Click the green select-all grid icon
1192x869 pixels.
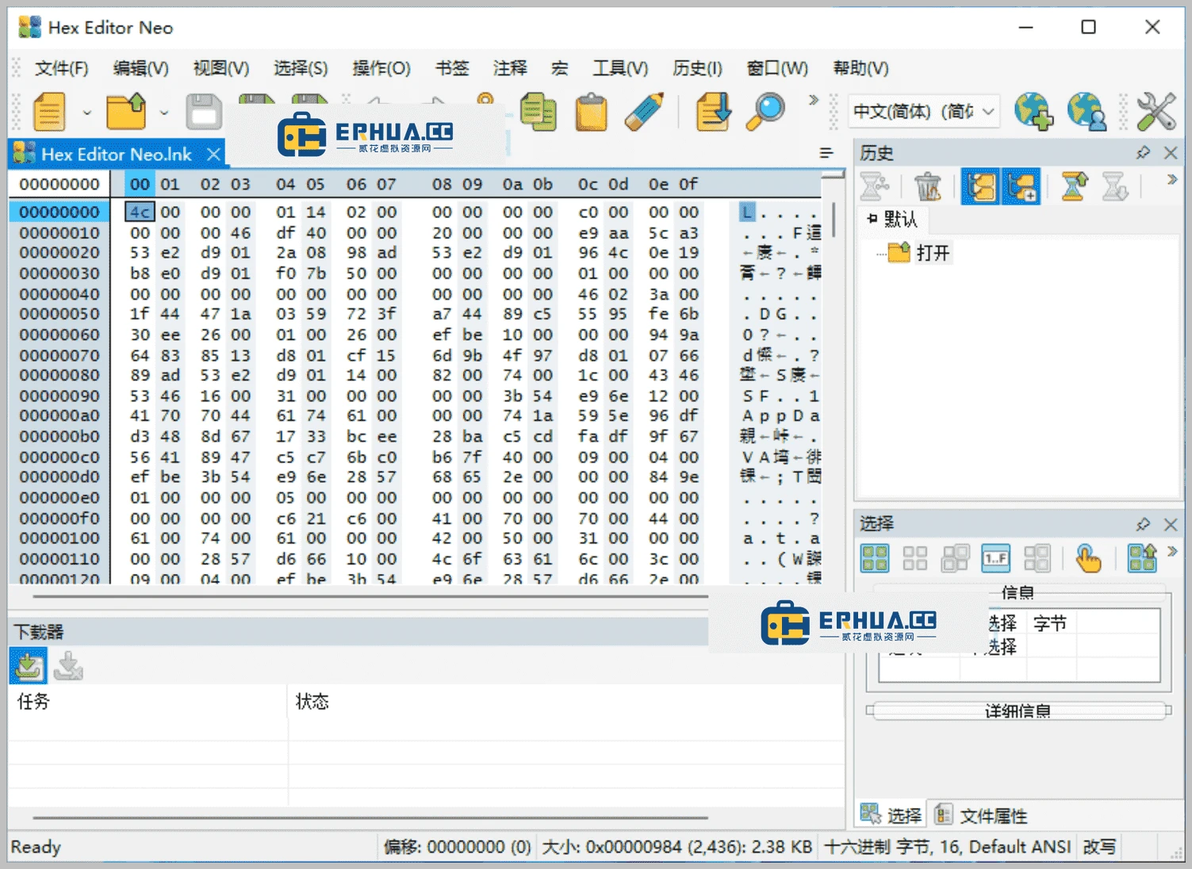pos(875,559)
